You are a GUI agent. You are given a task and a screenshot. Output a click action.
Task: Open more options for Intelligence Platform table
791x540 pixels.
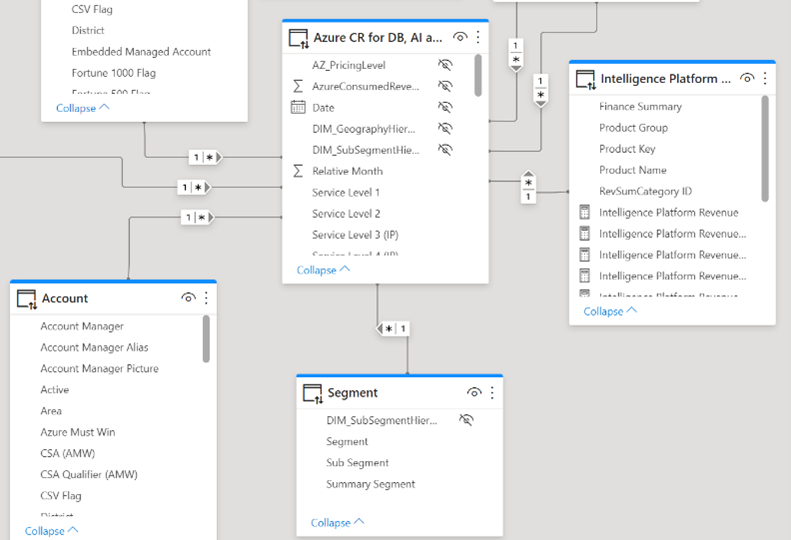tap(765, 78)
